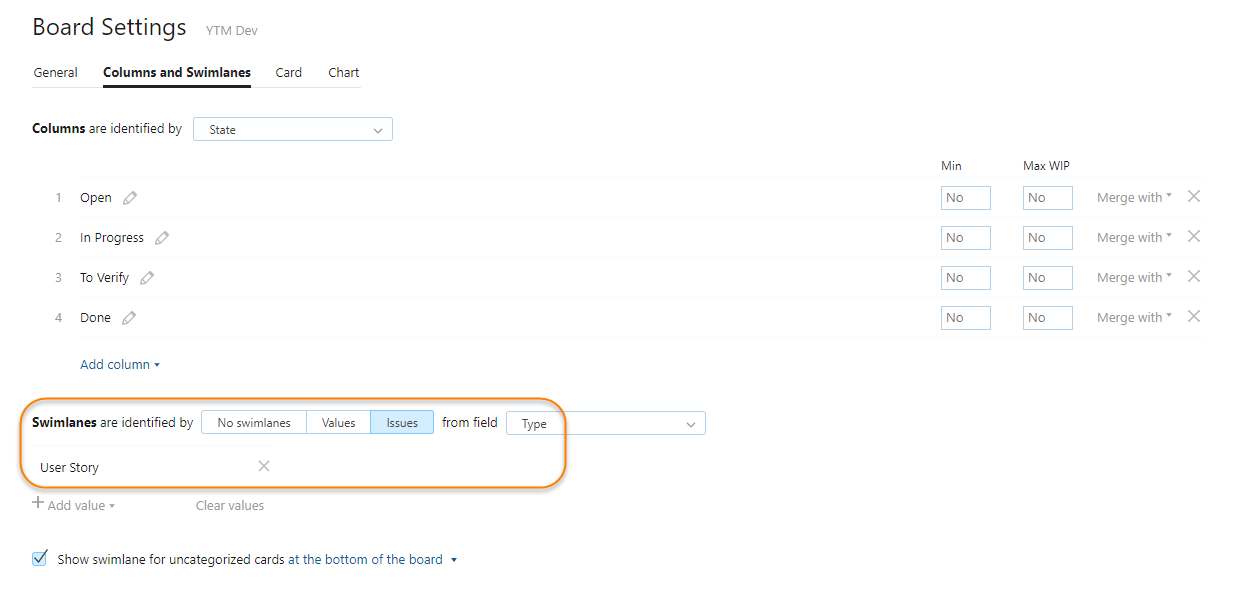Delete the In Progress column
This screenshot has width=1234, height=589.
1193,237
